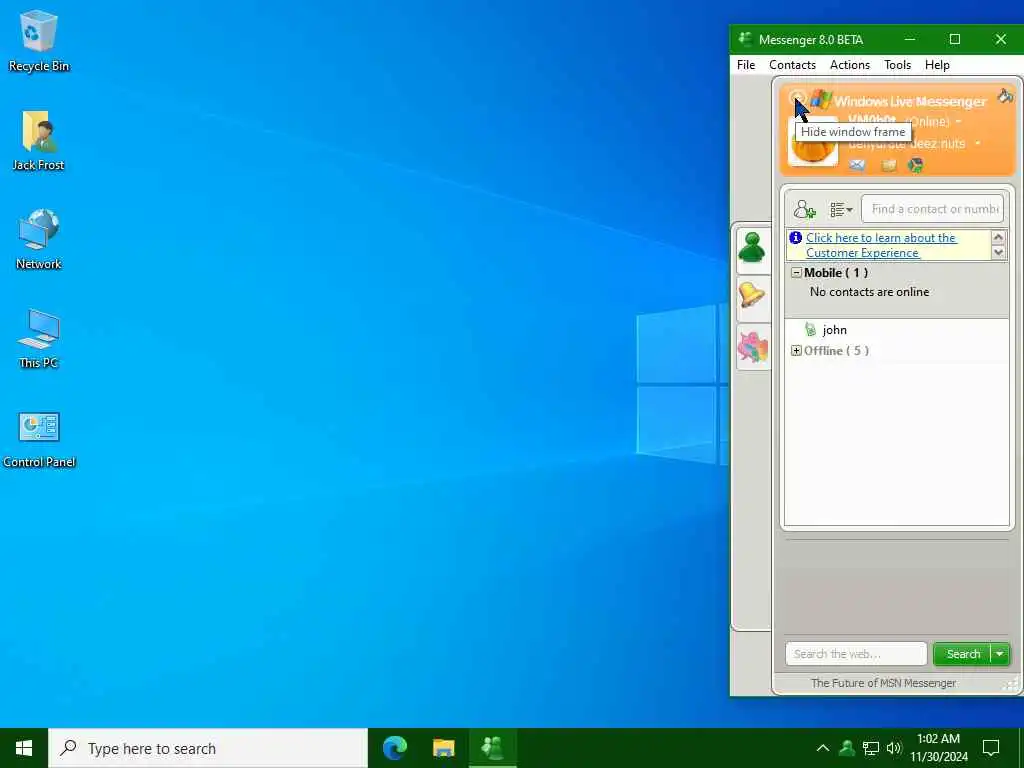The image size is (1024, 768).
Task: Click the Messenger tray status icon
Action: click(847, 748)
